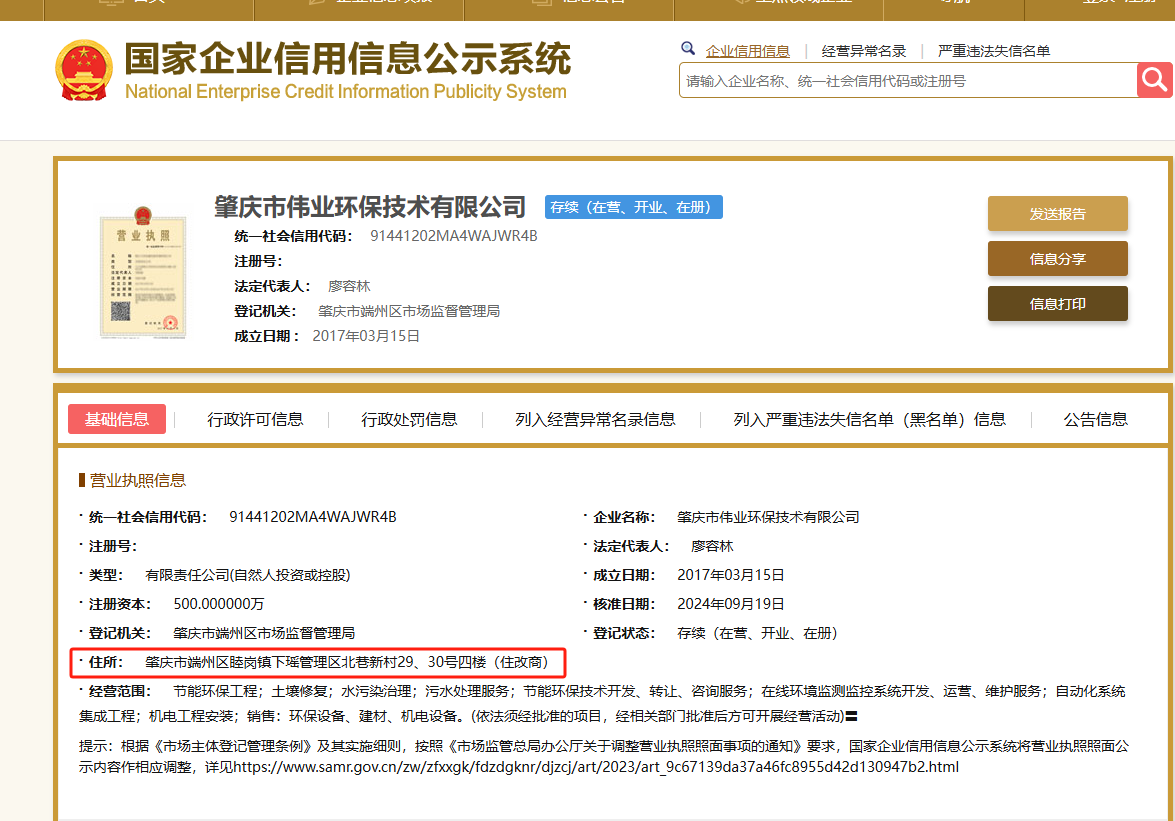Click the header founding date 2017年03月15日
1175x821 pixels.
pyautogui.click(x=366, y=336)
